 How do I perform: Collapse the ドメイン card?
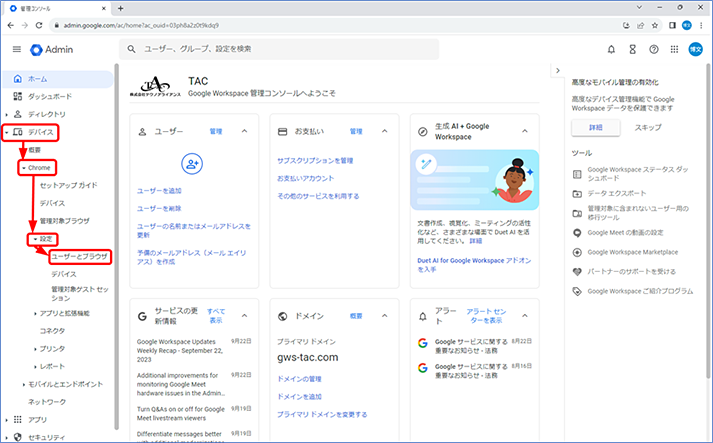click(x=385, y=316)
